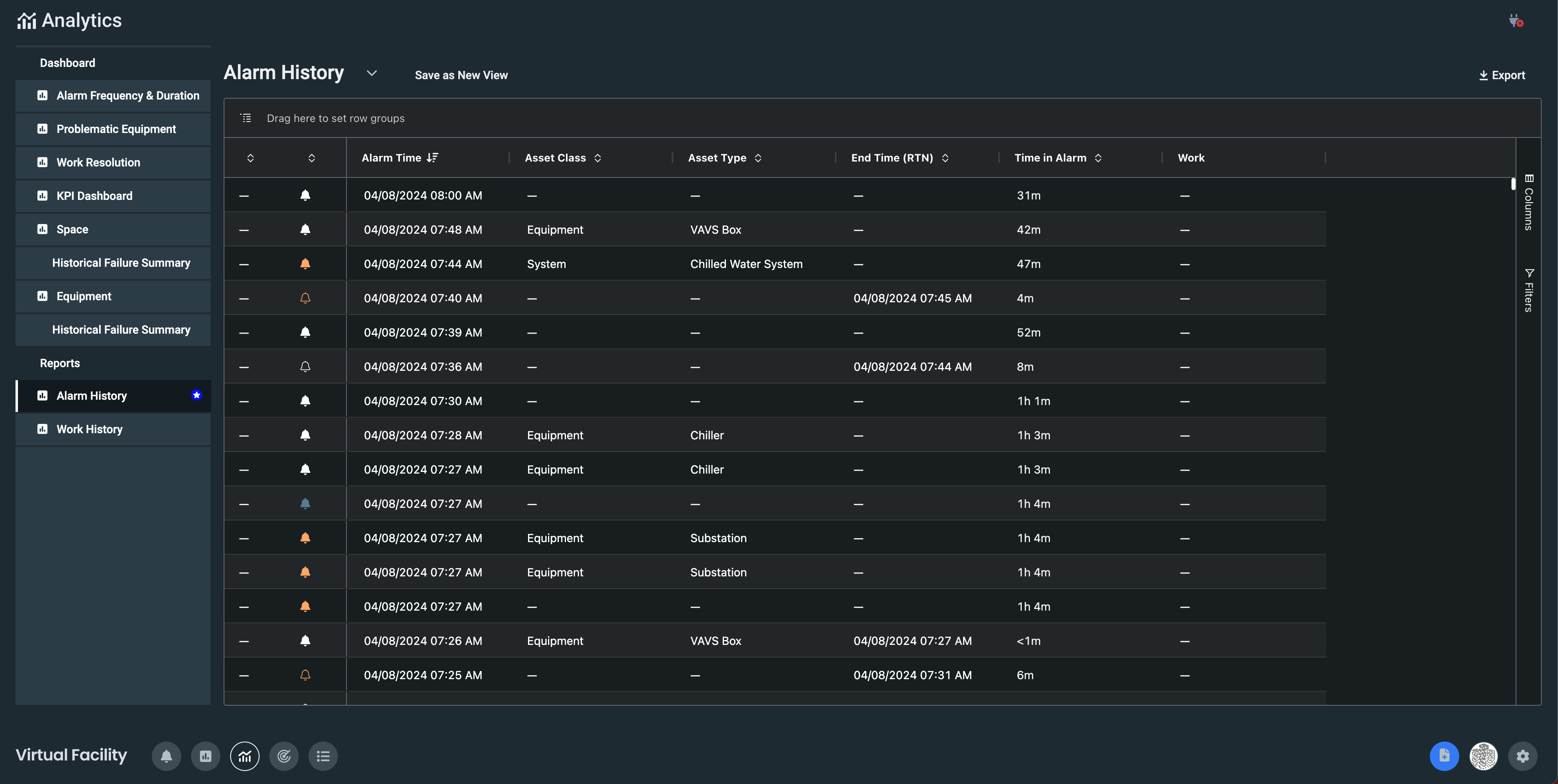Select the Analytics graph icon in bottom bar

coord(244,756)
